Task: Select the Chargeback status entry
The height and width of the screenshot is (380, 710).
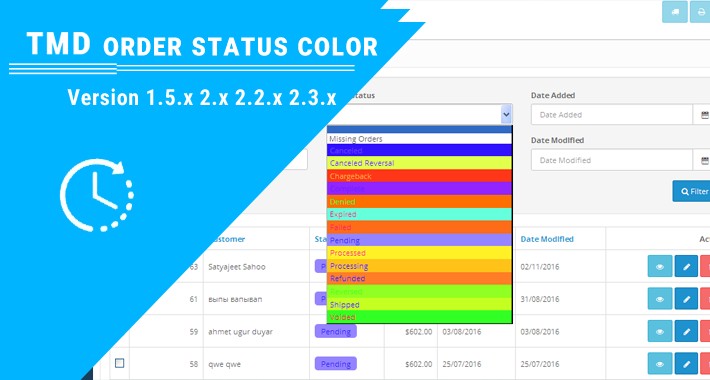Action: pos(419,176)
